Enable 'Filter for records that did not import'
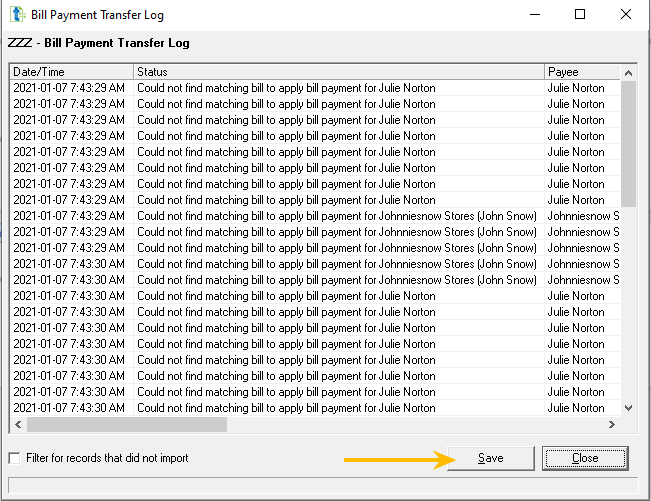Viewport: 651px width, 501px height. point(15,458)
